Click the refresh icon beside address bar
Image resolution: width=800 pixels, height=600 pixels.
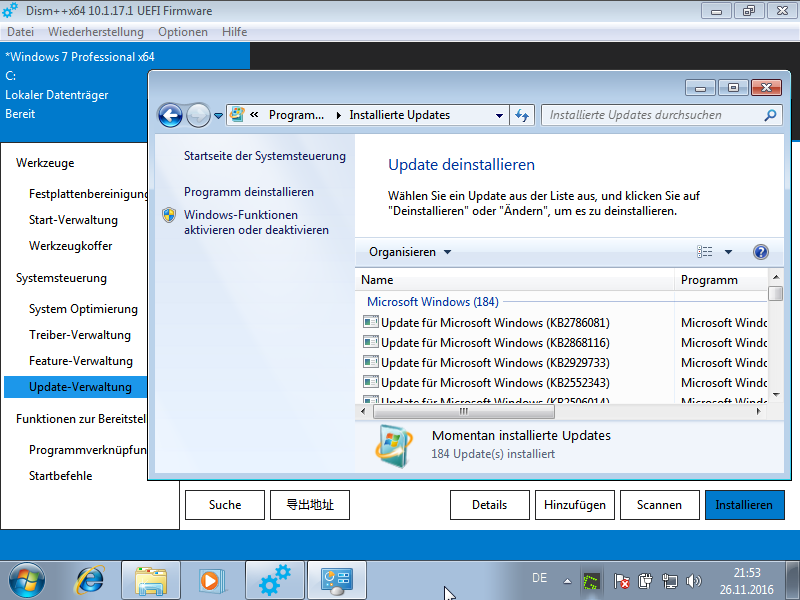522,115
